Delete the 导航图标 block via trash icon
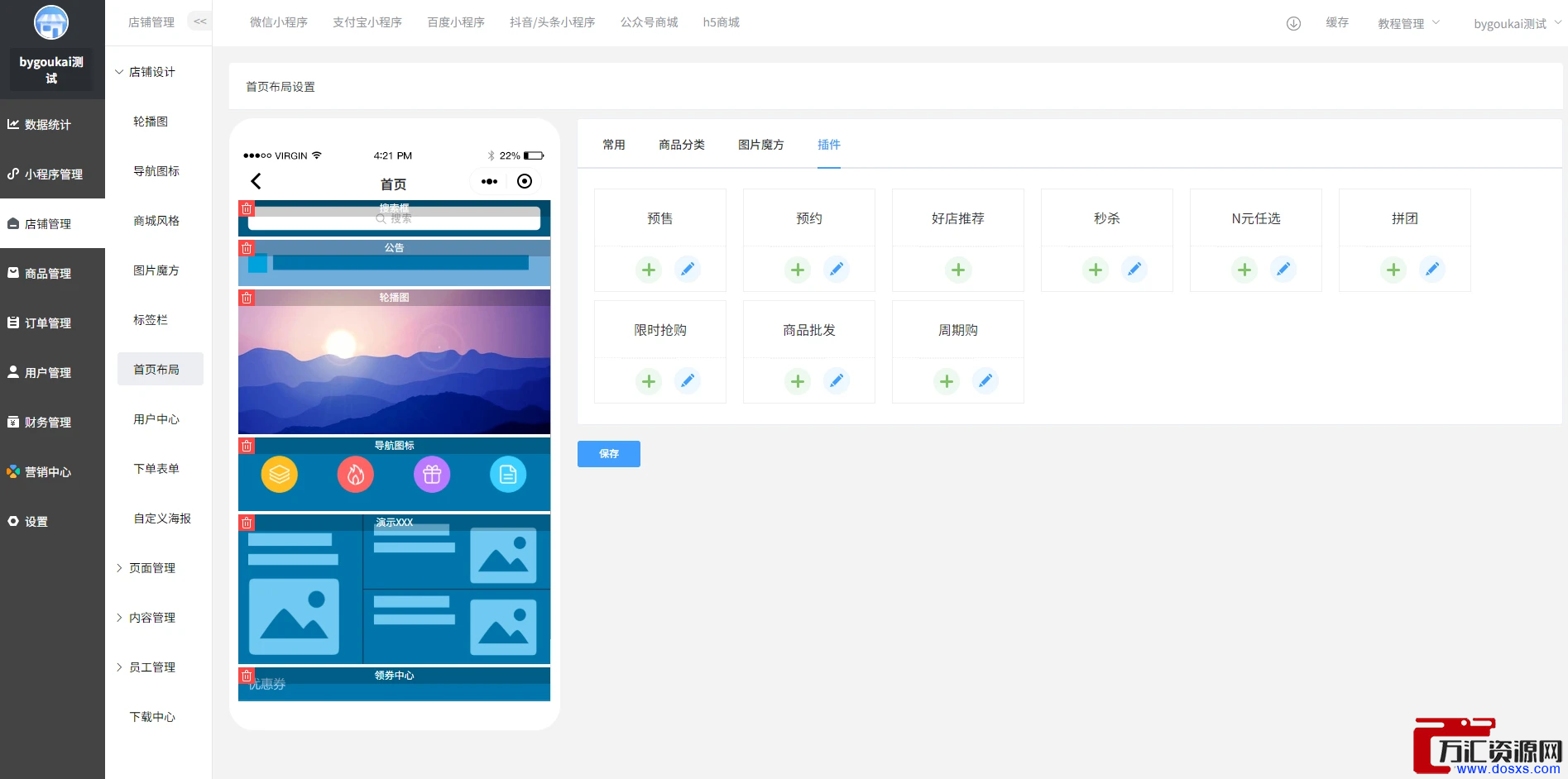 click(x=247, y=447)
